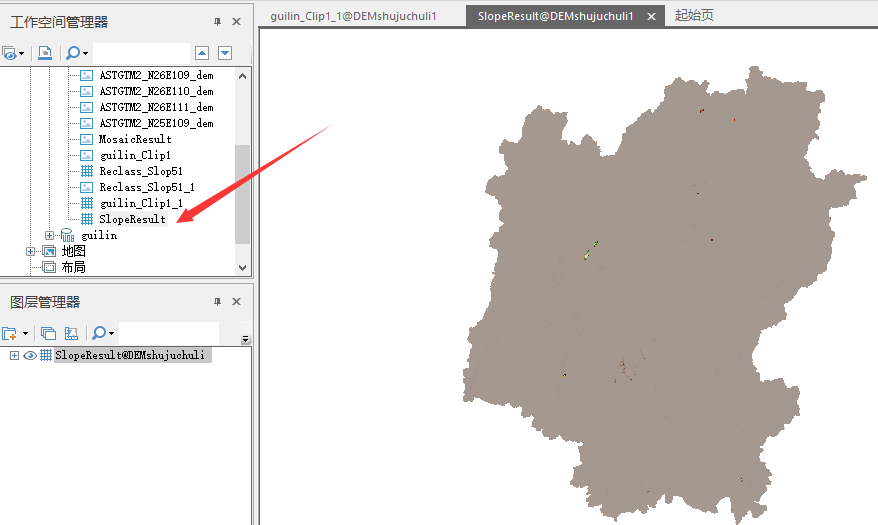
Task: Select guilin_Clip1 dataset in tree
Action: (135, 155)
